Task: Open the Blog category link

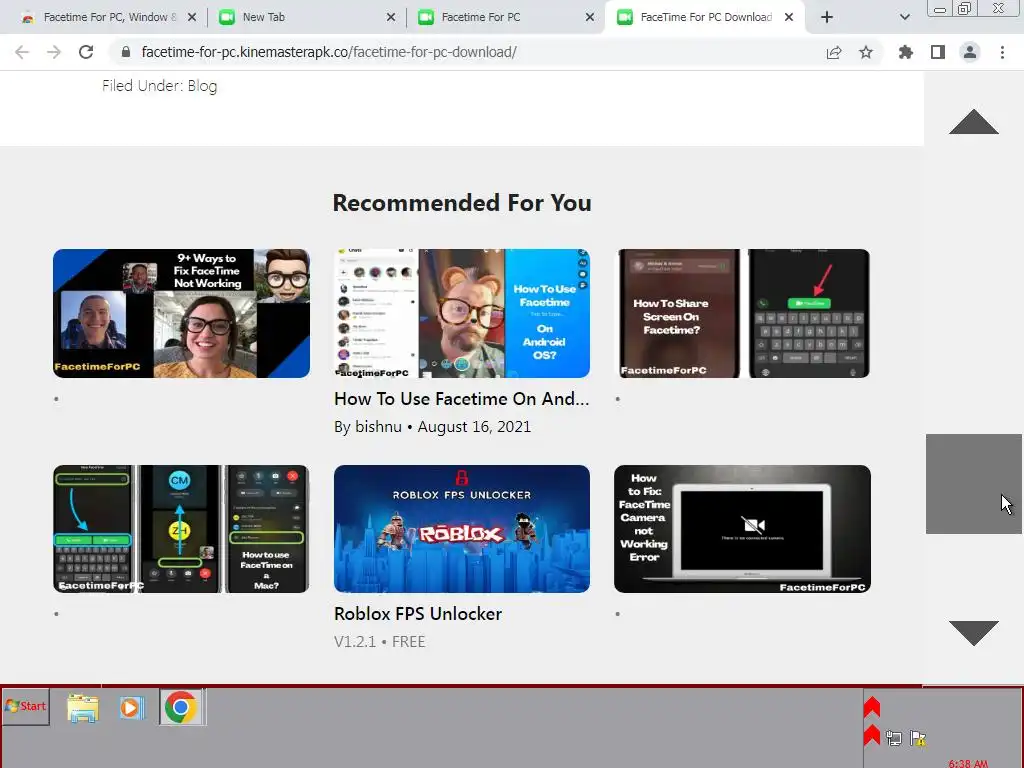Action: click(x=202, y=86)
